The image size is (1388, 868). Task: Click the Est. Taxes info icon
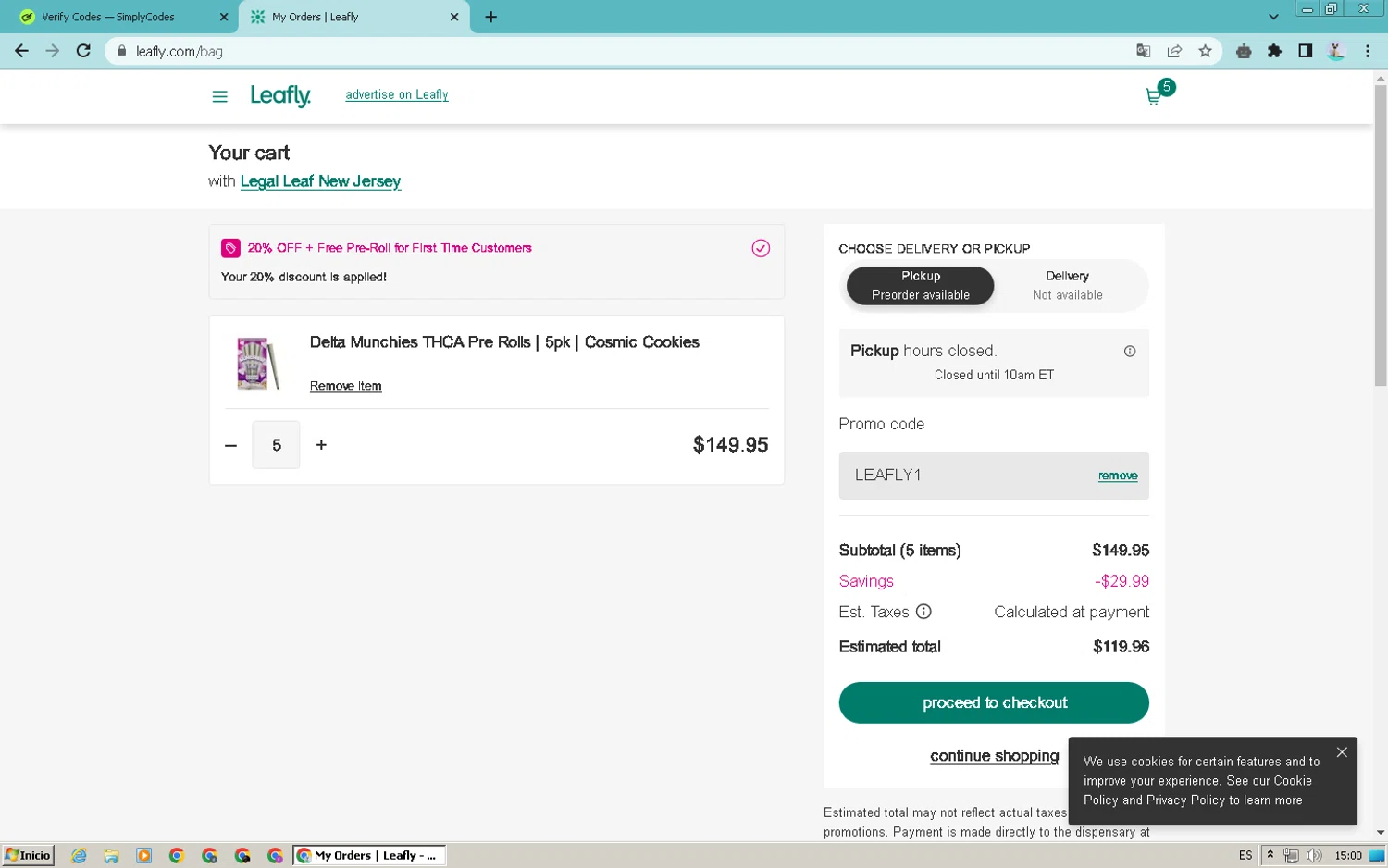click(x=923, y=612)
